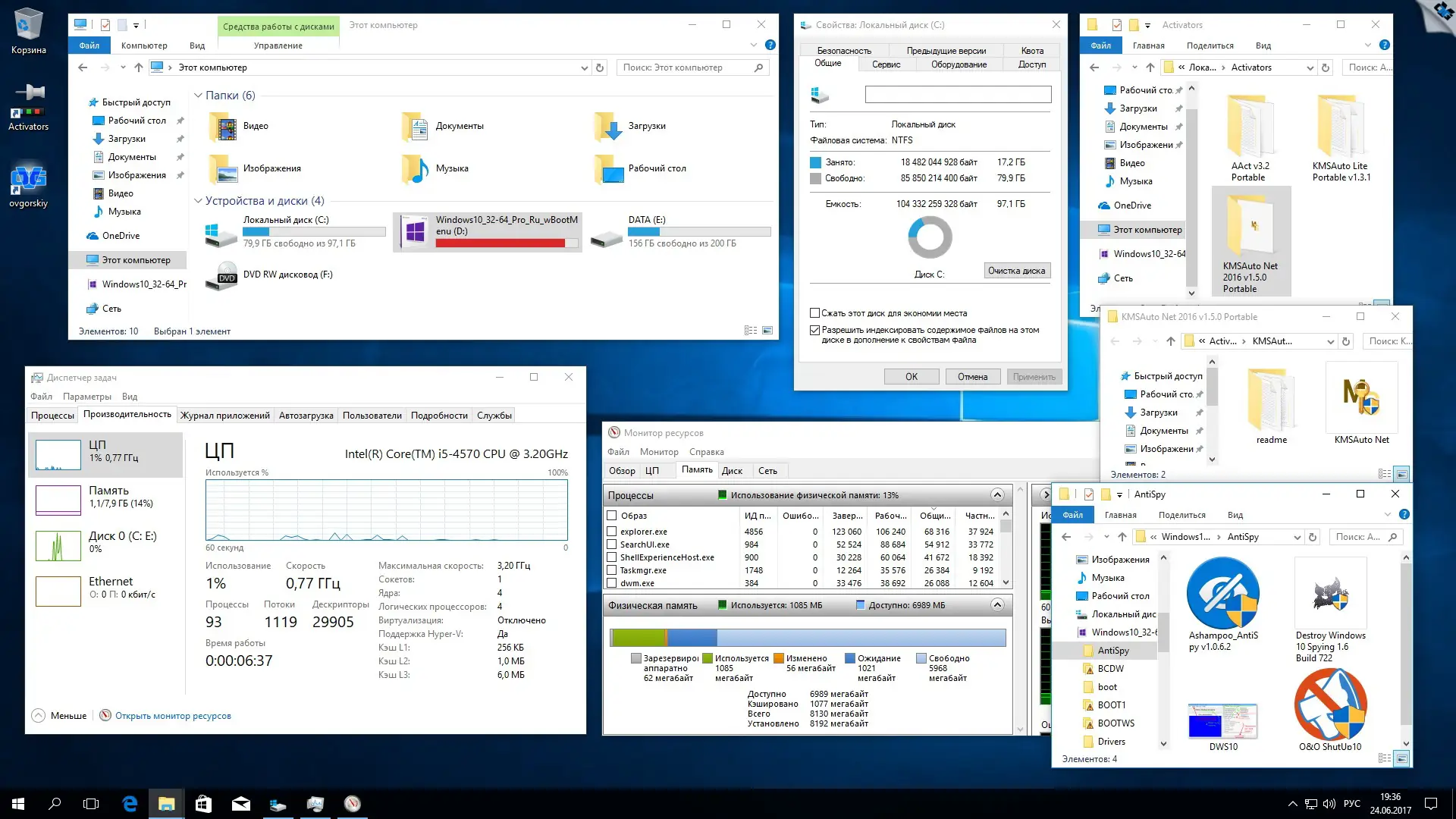Launch the O&O ShutUp10 icon
Image resolution: width=1456 pixels, height=819 pixels.
[1330, 705]
